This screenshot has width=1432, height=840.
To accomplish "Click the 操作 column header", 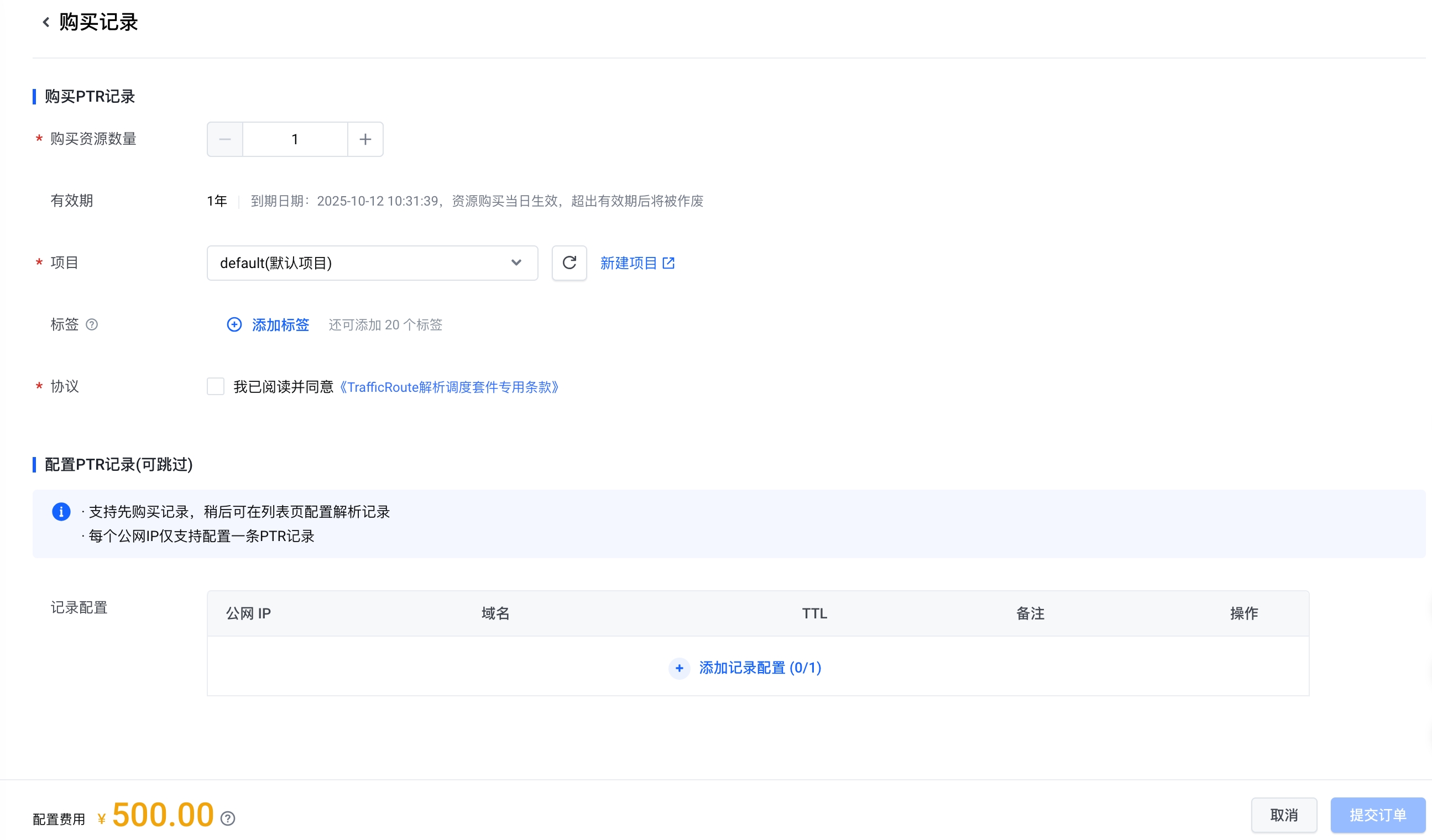I will click(x=1244, y=613).
